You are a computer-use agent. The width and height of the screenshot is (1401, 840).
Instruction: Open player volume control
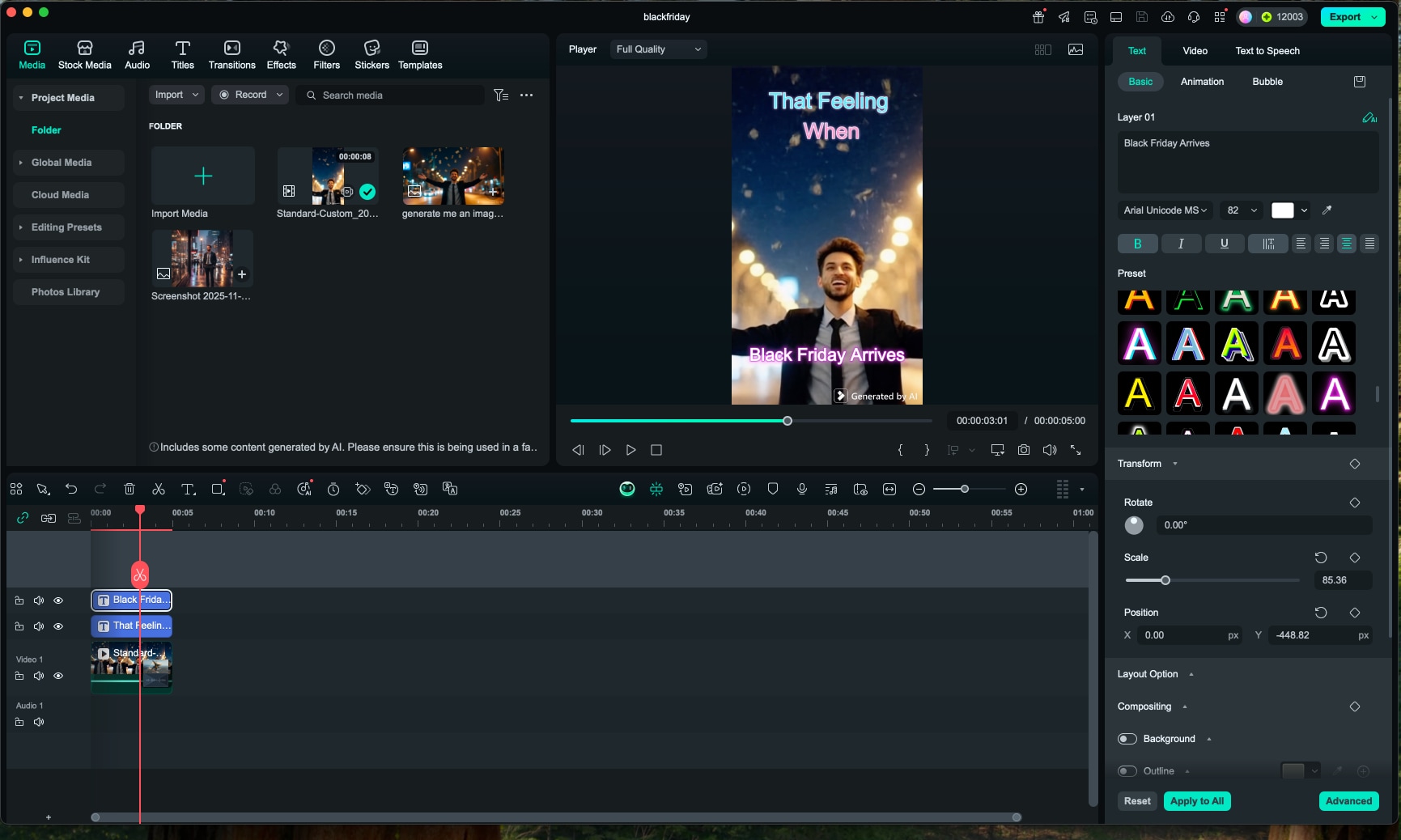pyautogui.click(x=1050, y=450)
